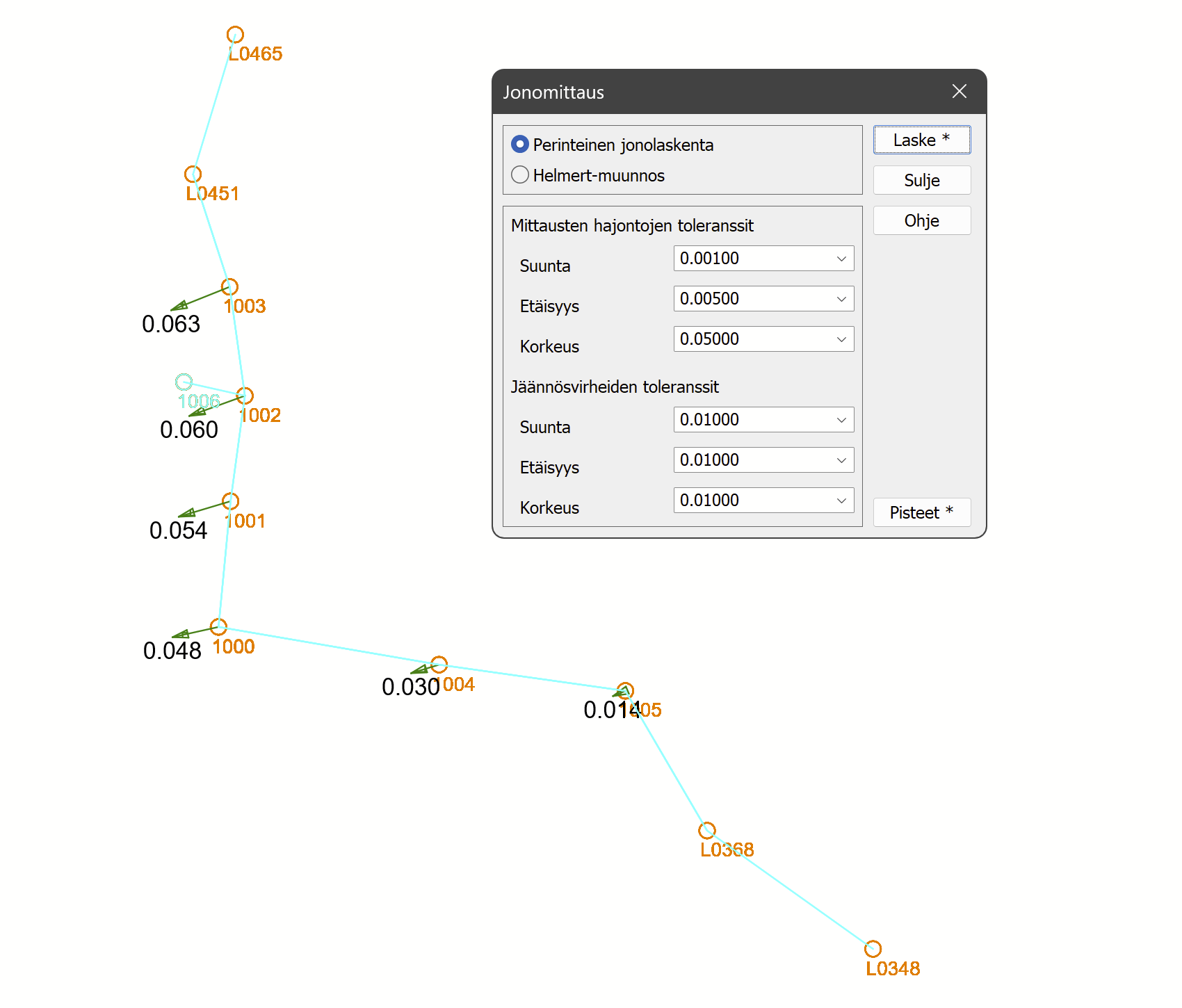This screenshot has height=1008, width=1182.
Task: Close the Jonomittaus dialog with X
Action: (959, 92)
